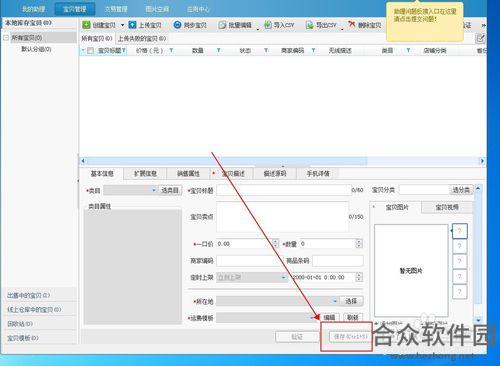500x366 pixels.
Task: Open 回收站(0) recycle bin in sidebar
Action: tap(39, 324)
